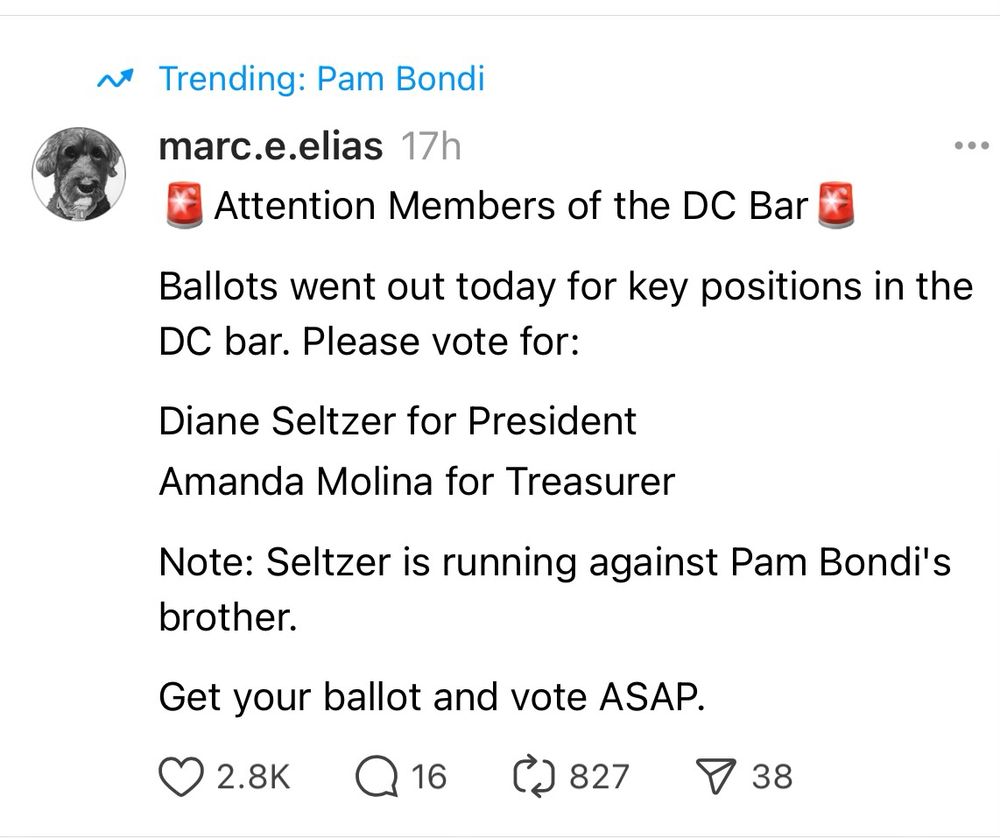The image size is (1000, 839).
Task: Tap the "Get your ballot and vote ASAP" text
Action: tap(432, 697)
